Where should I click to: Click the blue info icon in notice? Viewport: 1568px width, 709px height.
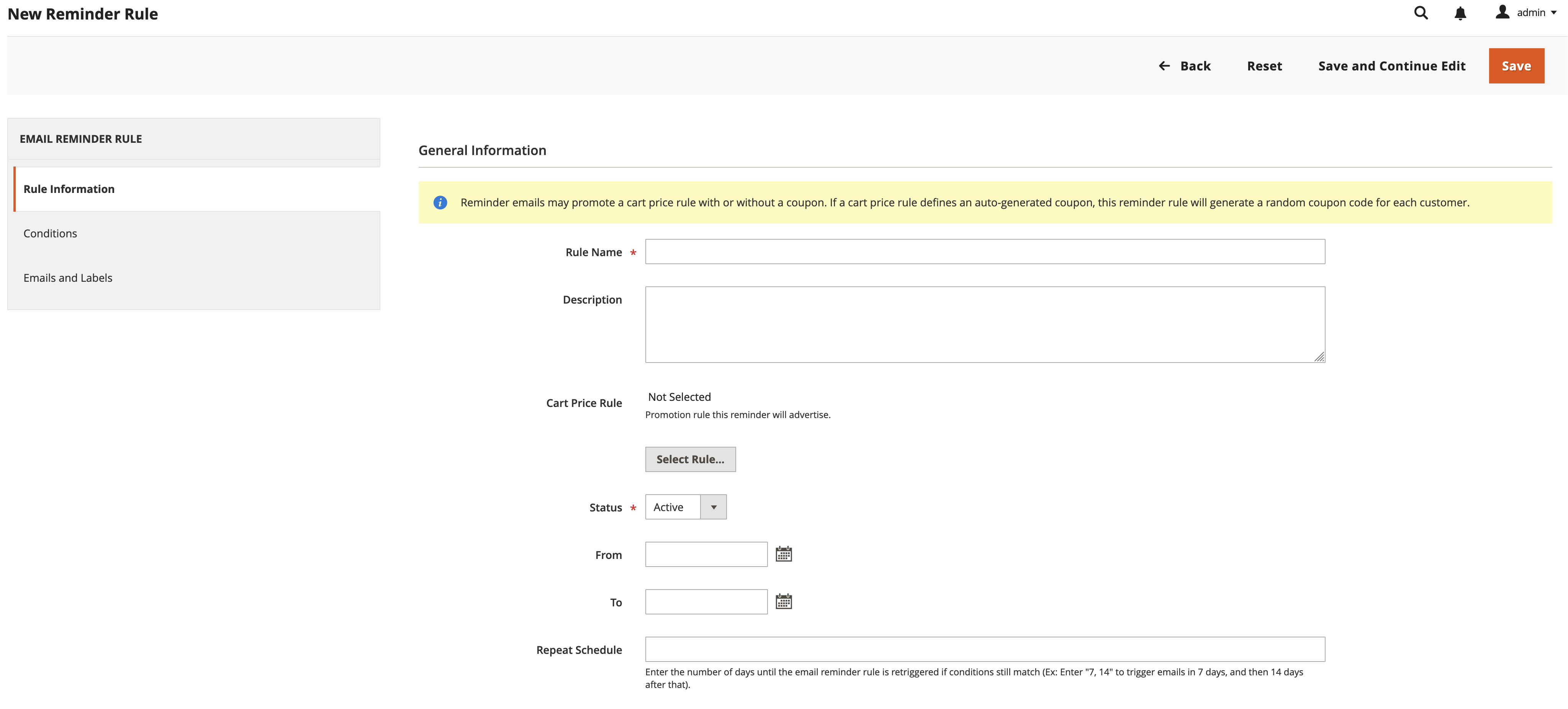click(440, 203)
